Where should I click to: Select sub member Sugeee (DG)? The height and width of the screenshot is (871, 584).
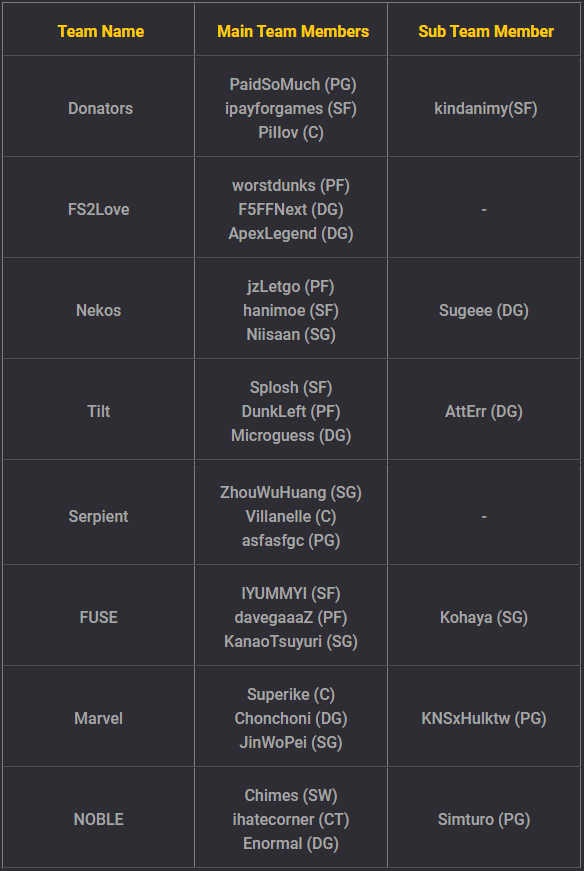pos(483,311)
